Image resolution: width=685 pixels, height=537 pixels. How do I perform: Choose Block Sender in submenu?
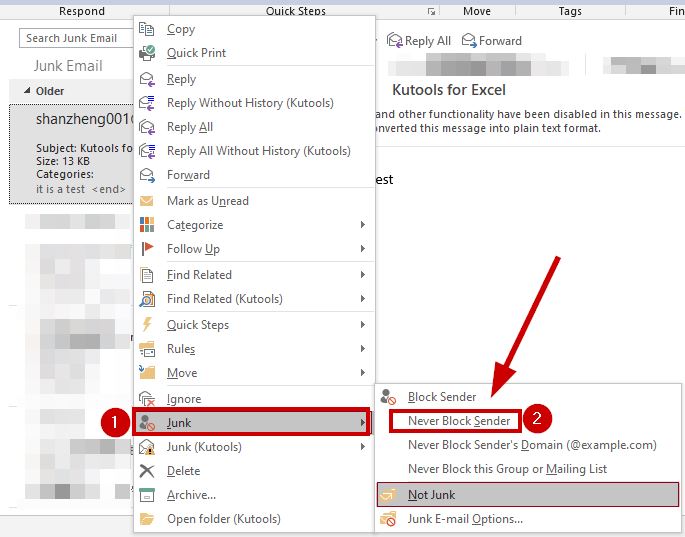click(528, 397)
